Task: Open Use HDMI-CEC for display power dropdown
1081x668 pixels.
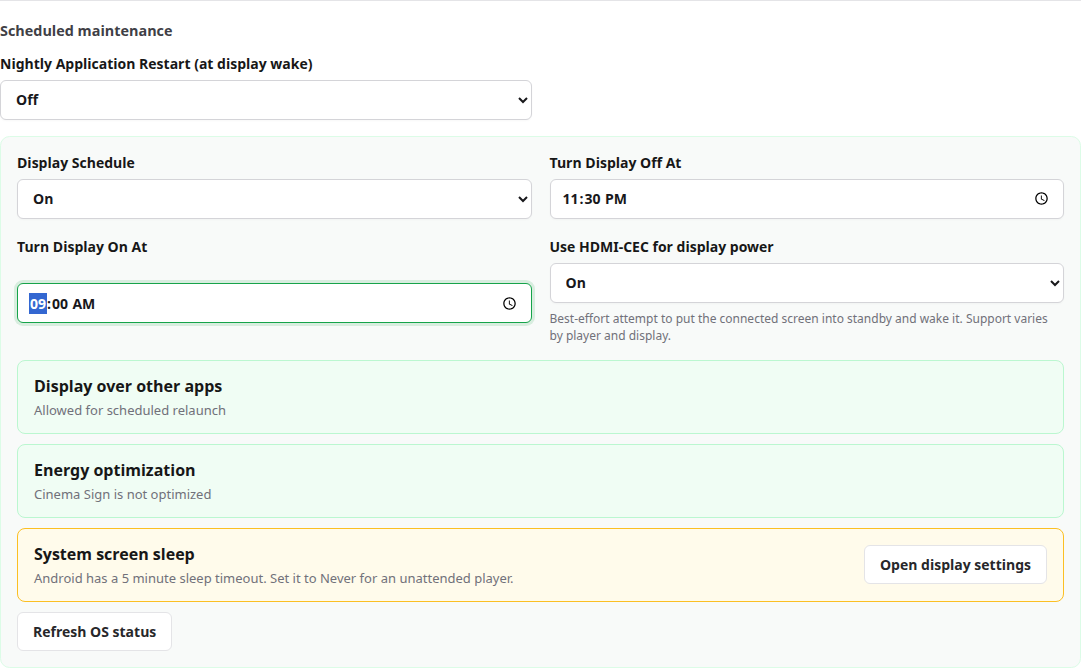Action: (x=807, y=283)
